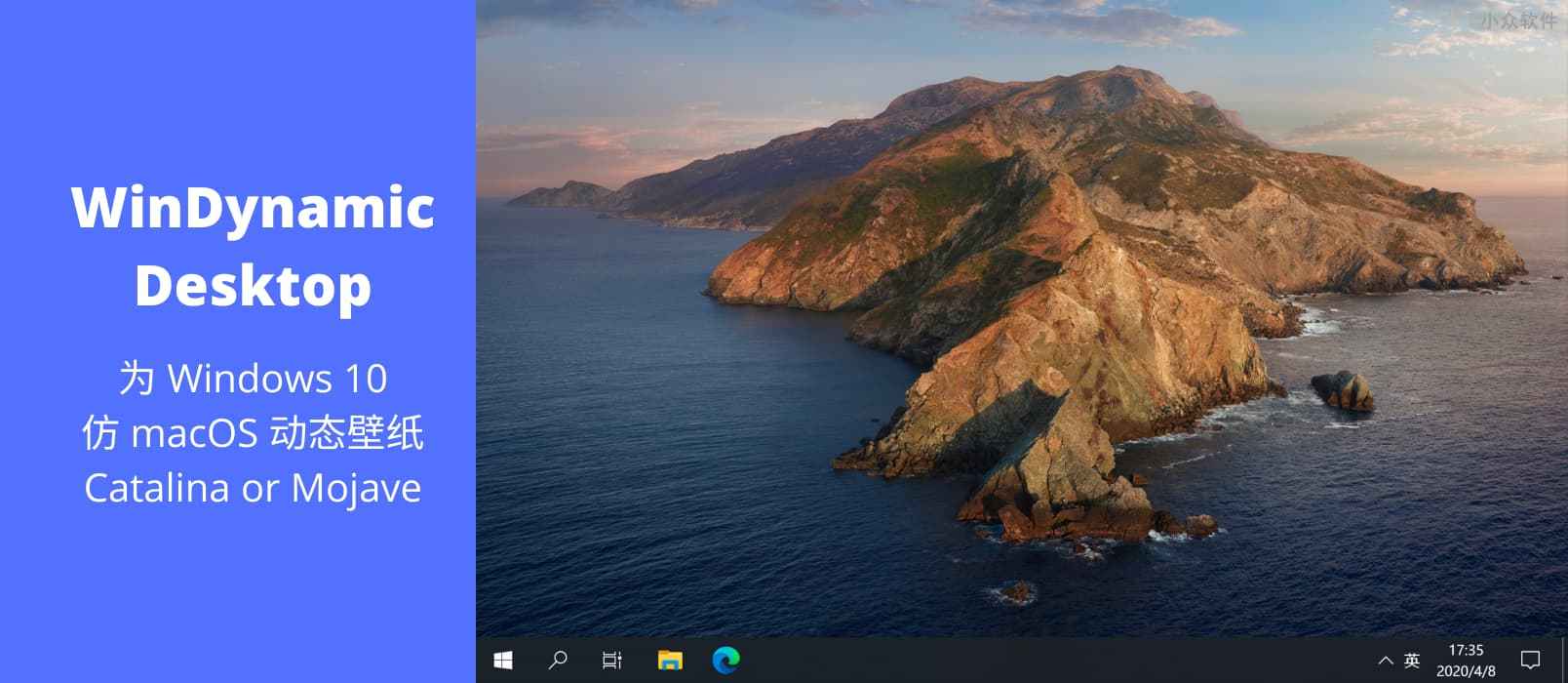This screenshot has width=1568, height=683.
Task: Click the WinDynamic heading text
Action: point(253,208)
